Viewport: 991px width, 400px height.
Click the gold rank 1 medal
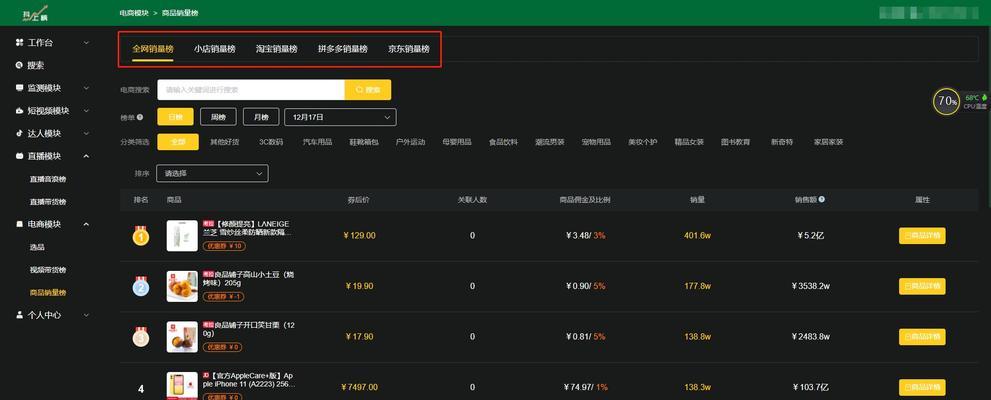140,236
